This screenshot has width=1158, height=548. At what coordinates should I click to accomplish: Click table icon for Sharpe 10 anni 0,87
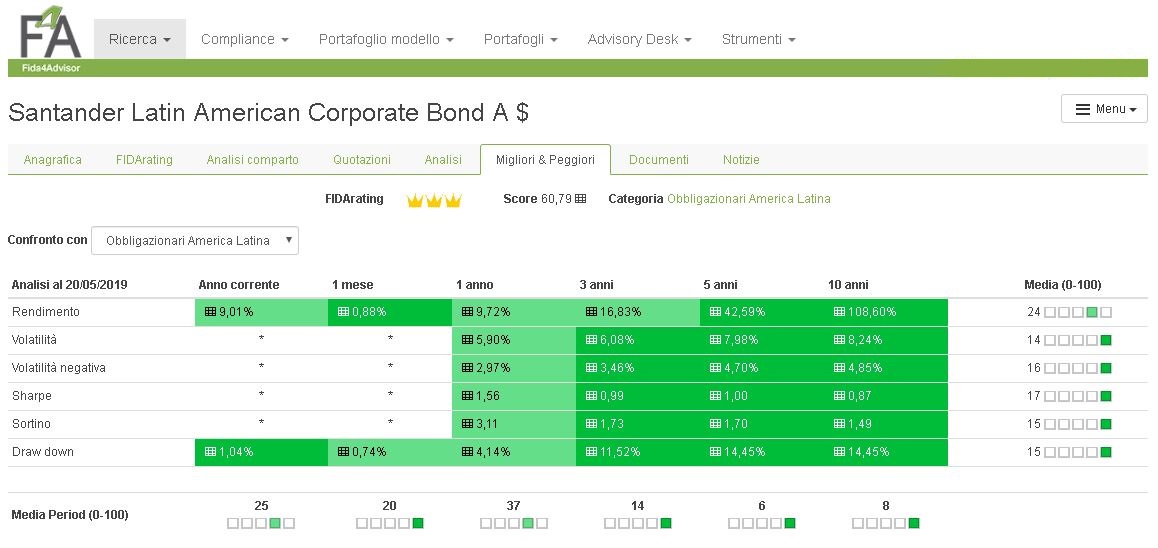(840, 396)
